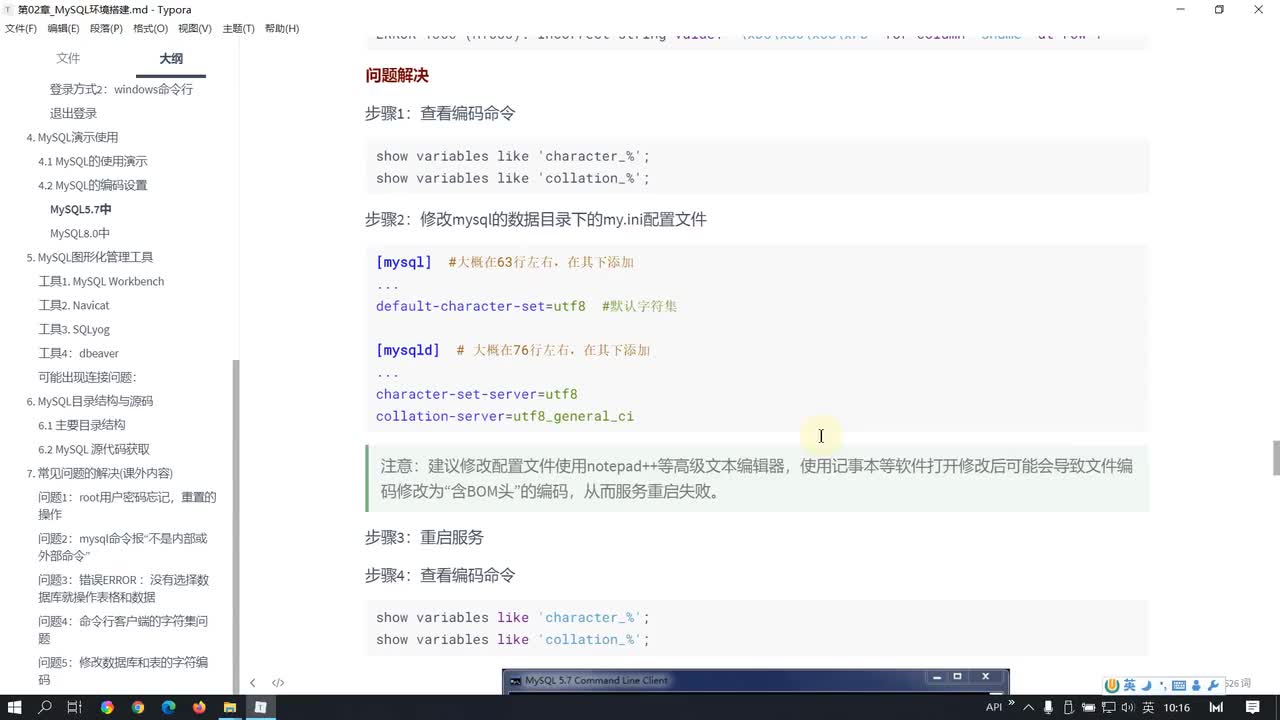This screenshot has width=1280, height=720.
Task: Go to outline 可能出现连接问题
Action: pos(87,377)
